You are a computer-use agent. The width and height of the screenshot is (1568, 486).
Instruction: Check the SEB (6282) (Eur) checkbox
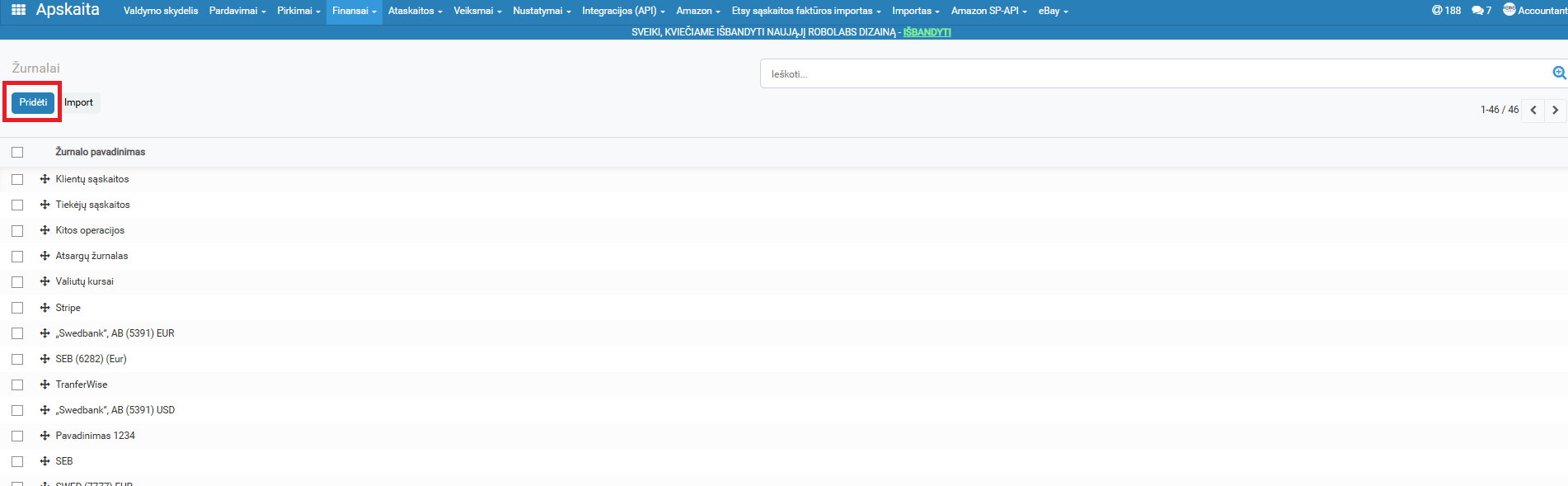coord(17,359)
